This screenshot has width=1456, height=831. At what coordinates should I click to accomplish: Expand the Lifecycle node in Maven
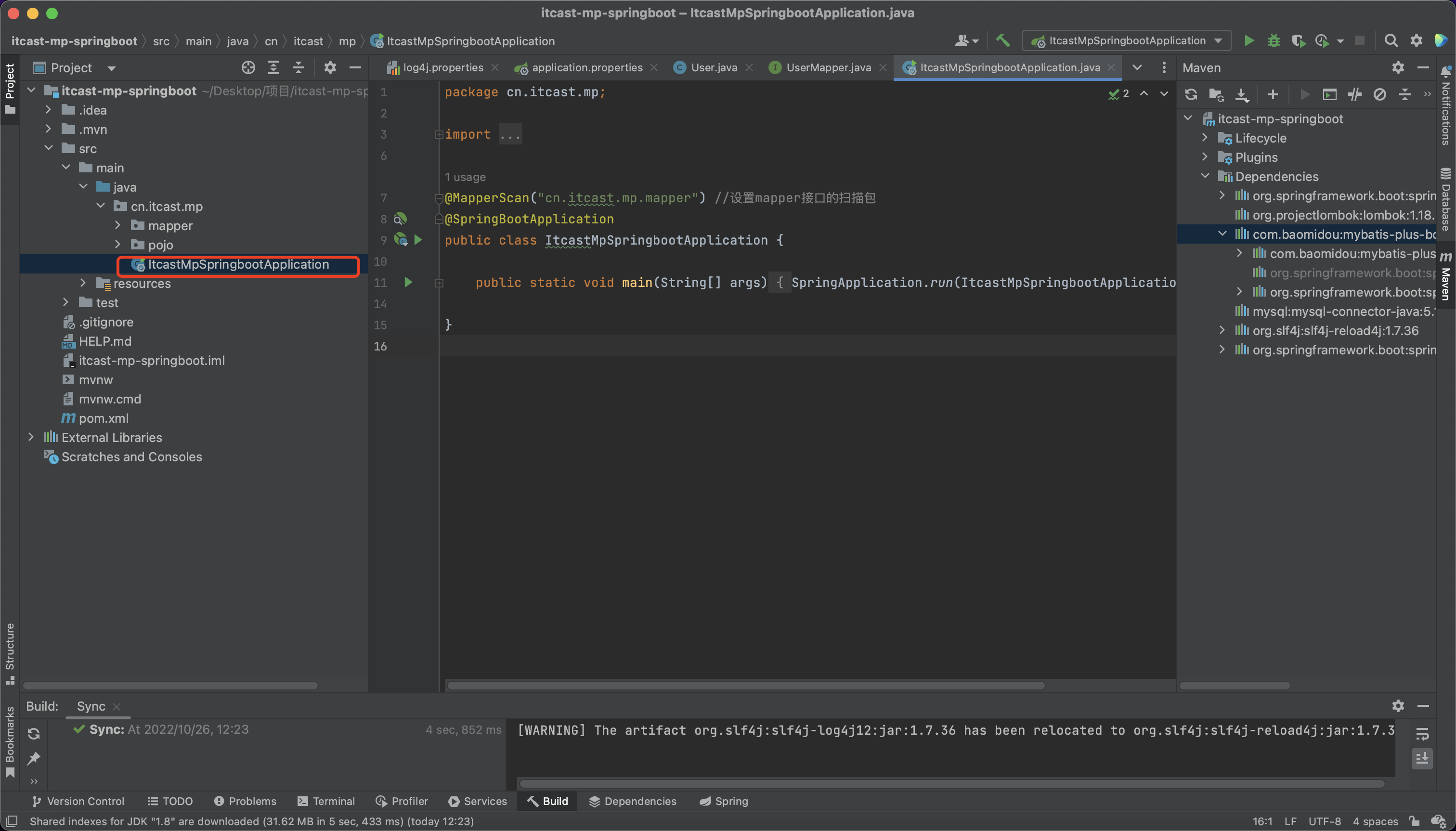click(1205, 138)
